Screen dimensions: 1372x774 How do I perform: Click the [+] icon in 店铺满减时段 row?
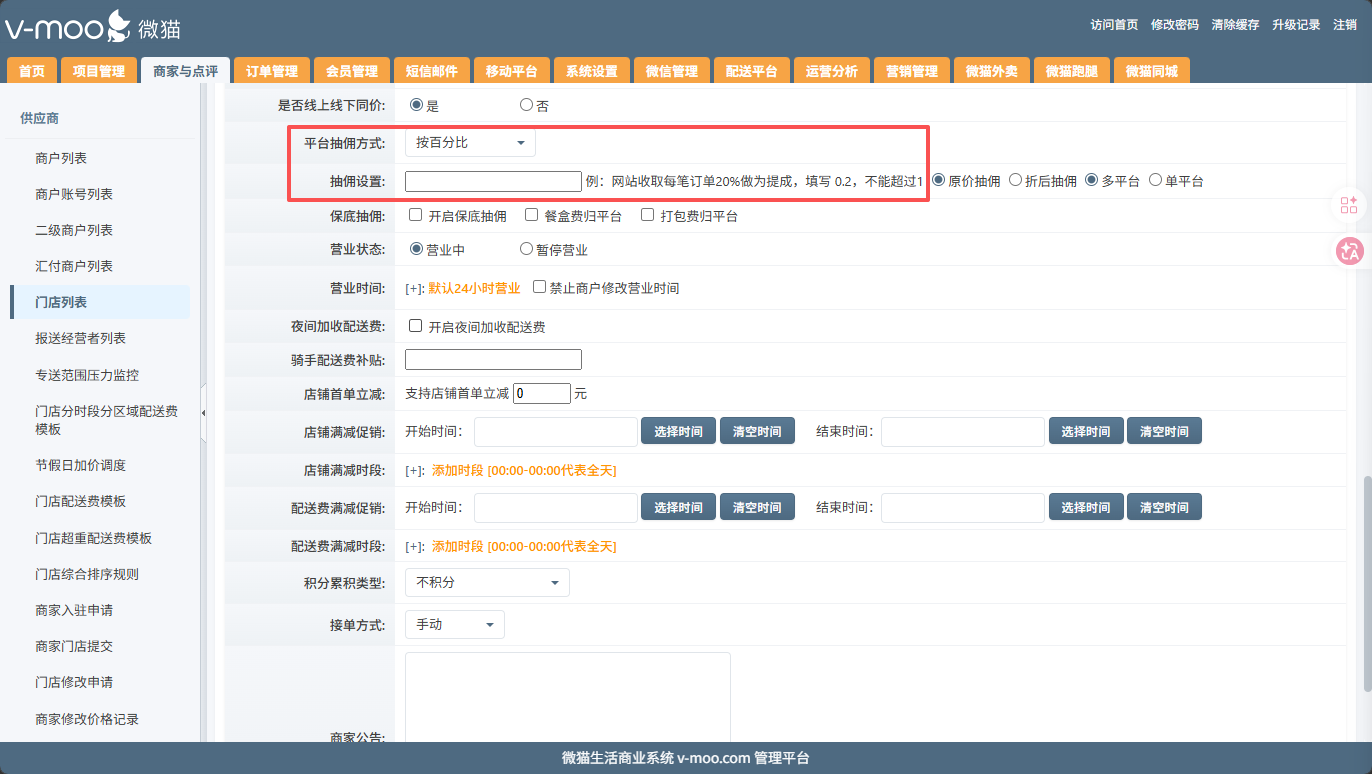(x=414, y=470)
